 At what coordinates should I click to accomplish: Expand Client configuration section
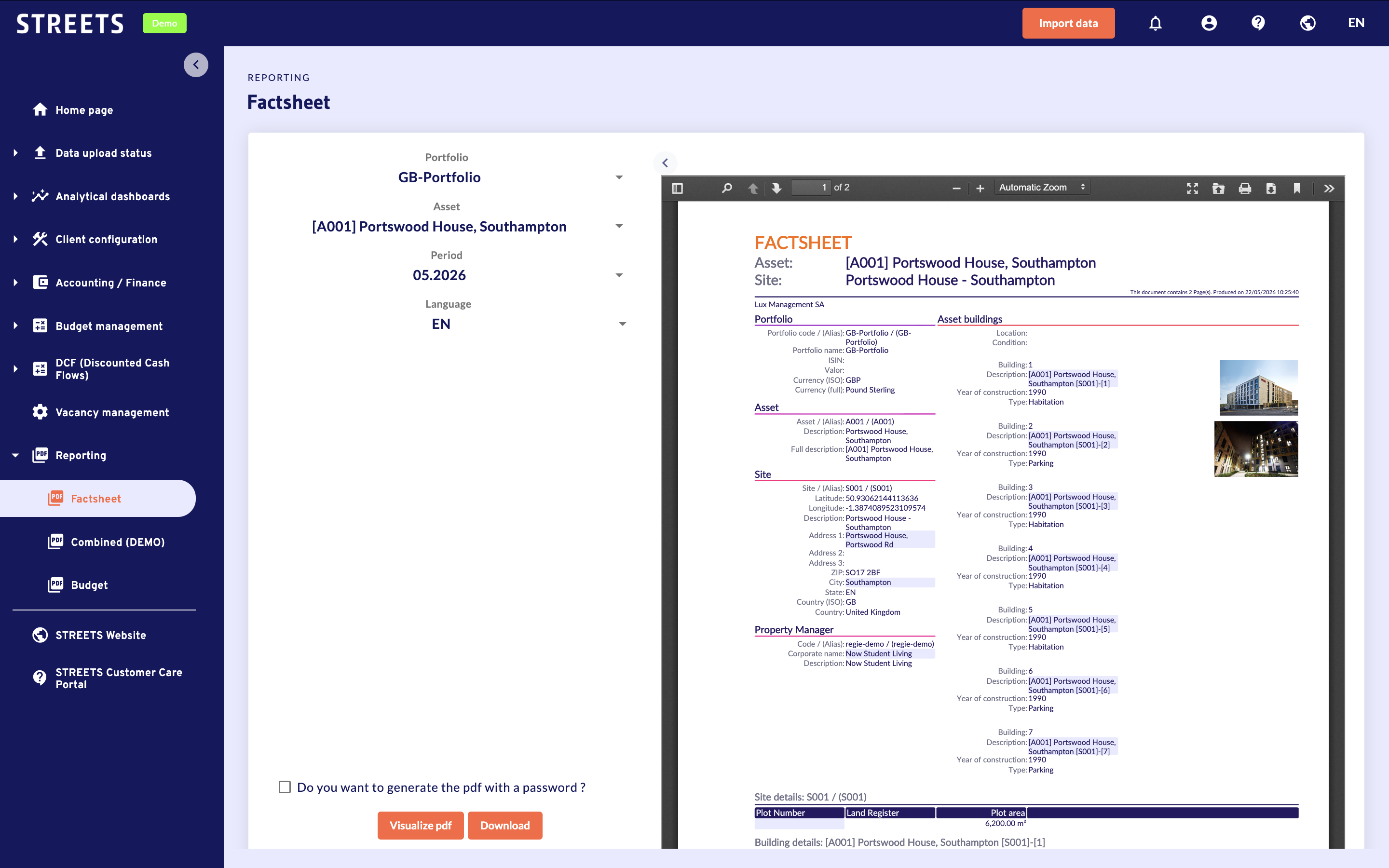click(x=15, y=239)
